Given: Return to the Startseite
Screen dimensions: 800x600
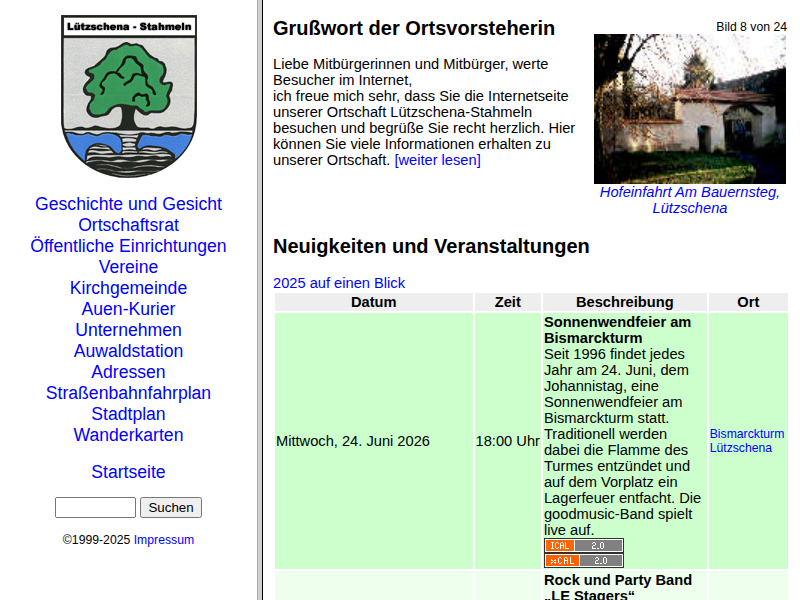Looking at the screenshot, I should (x=129, y=471).
